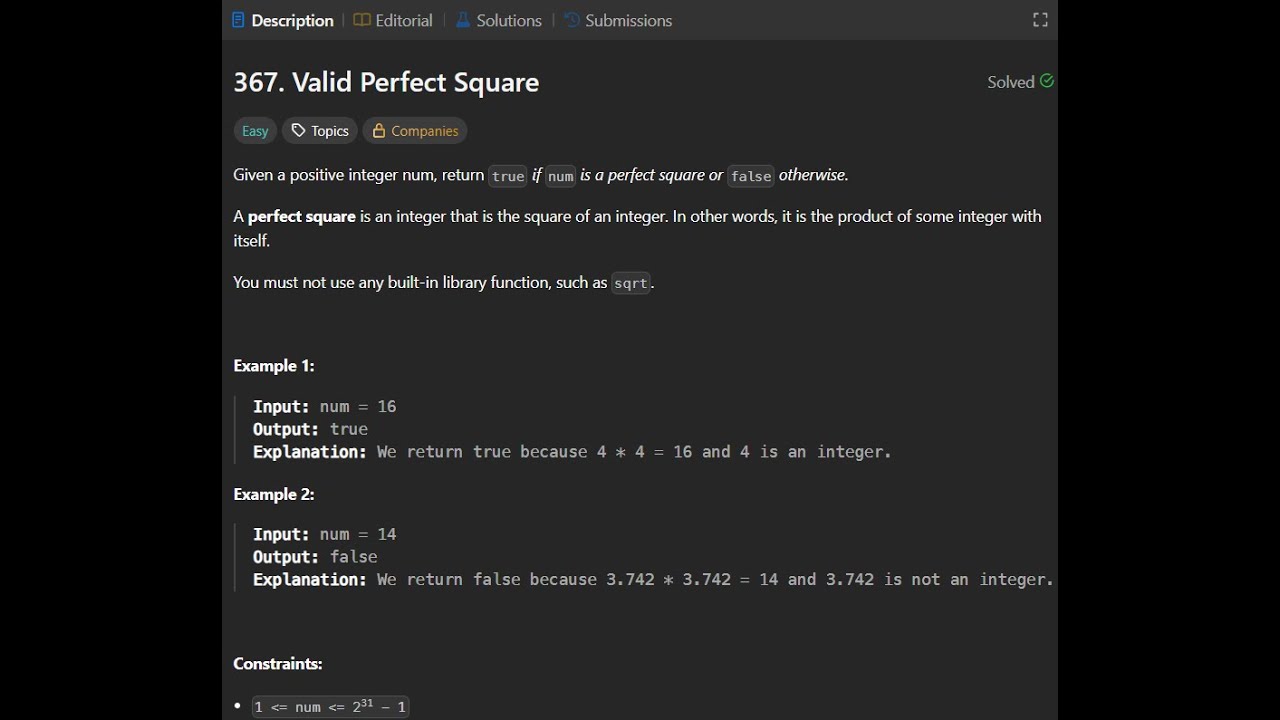Expand panel with the fullscreen icon

point(1040,20)
